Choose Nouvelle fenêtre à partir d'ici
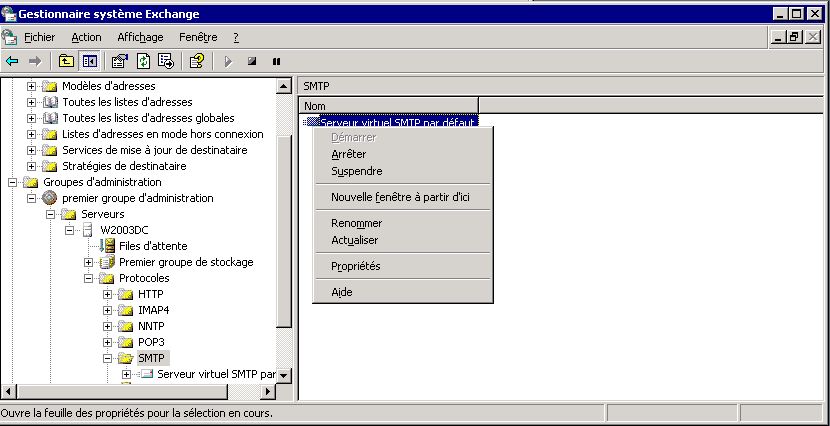Viewport: 830px width, 426px height. click(x=403, y=197)
